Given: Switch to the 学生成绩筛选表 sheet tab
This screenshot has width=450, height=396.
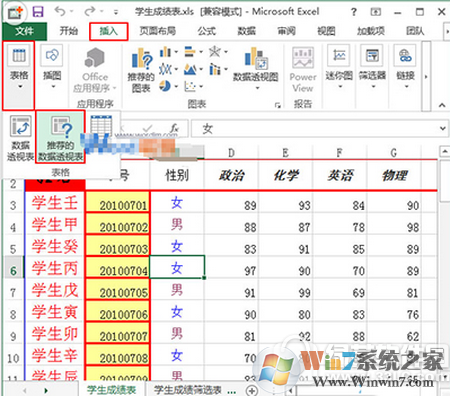Looking at the screenshot, I should (x=188, y=390).
